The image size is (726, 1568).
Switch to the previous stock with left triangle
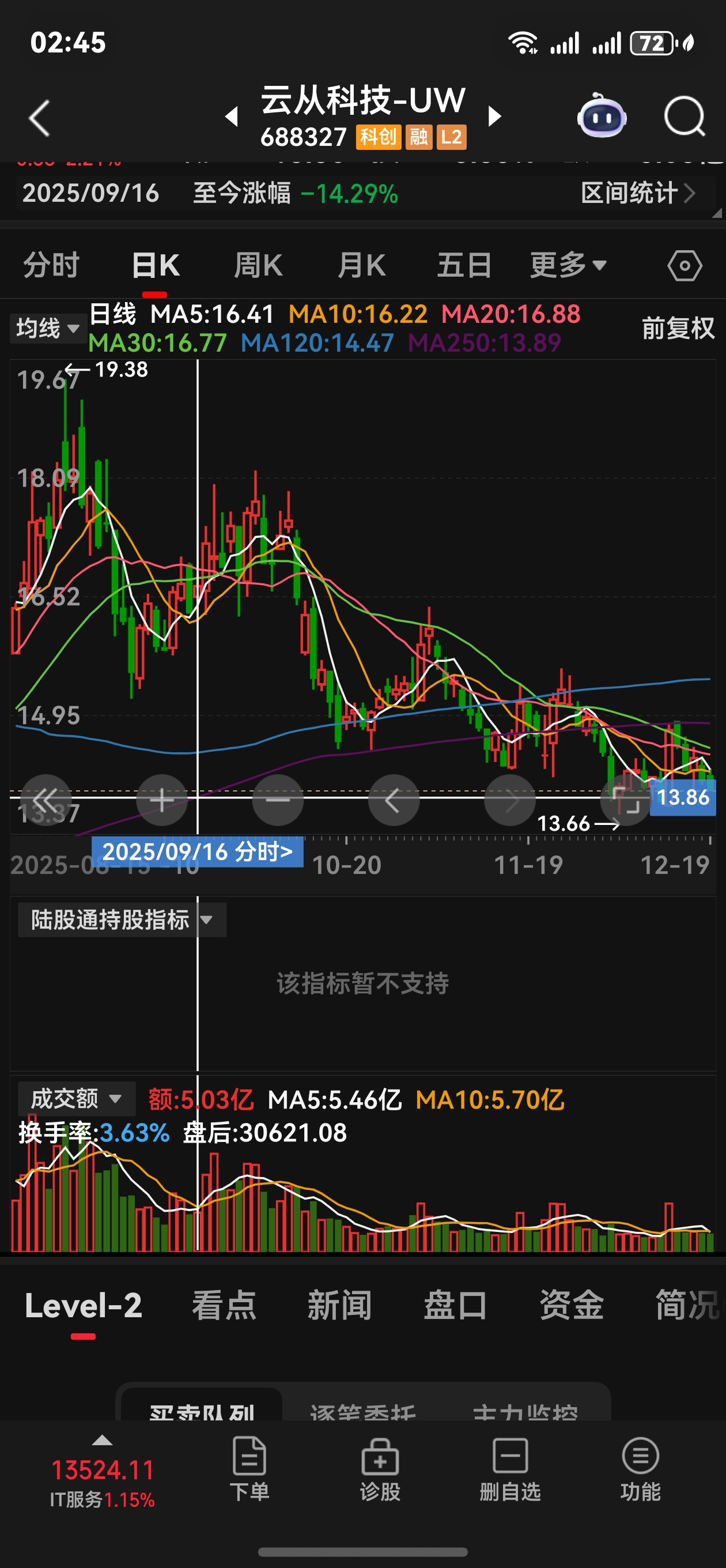pyautogui.click(x=231, y=116)
